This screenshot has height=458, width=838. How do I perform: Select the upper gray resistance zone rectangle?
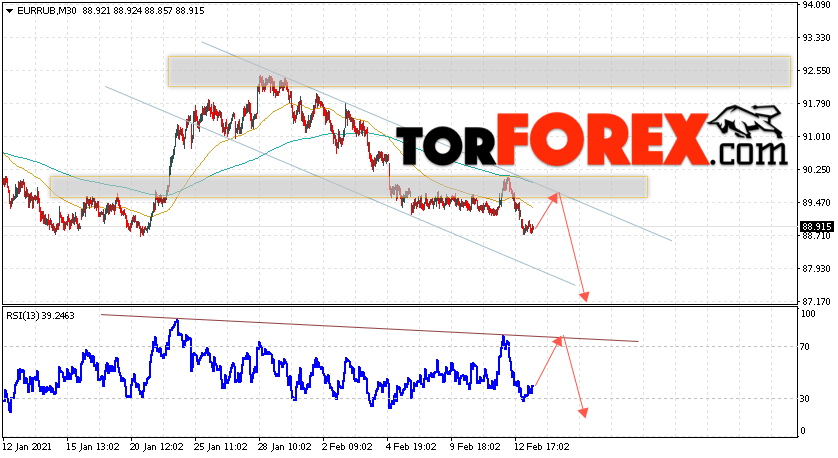tap(479, 71)
